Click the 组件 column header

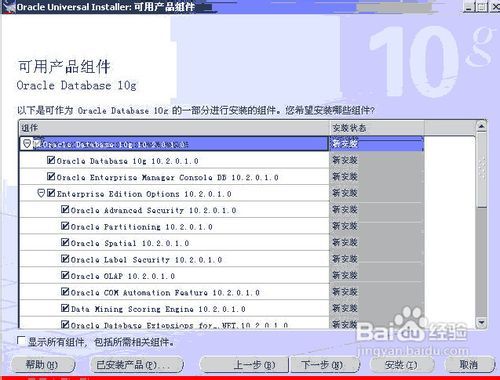point(174,128)
